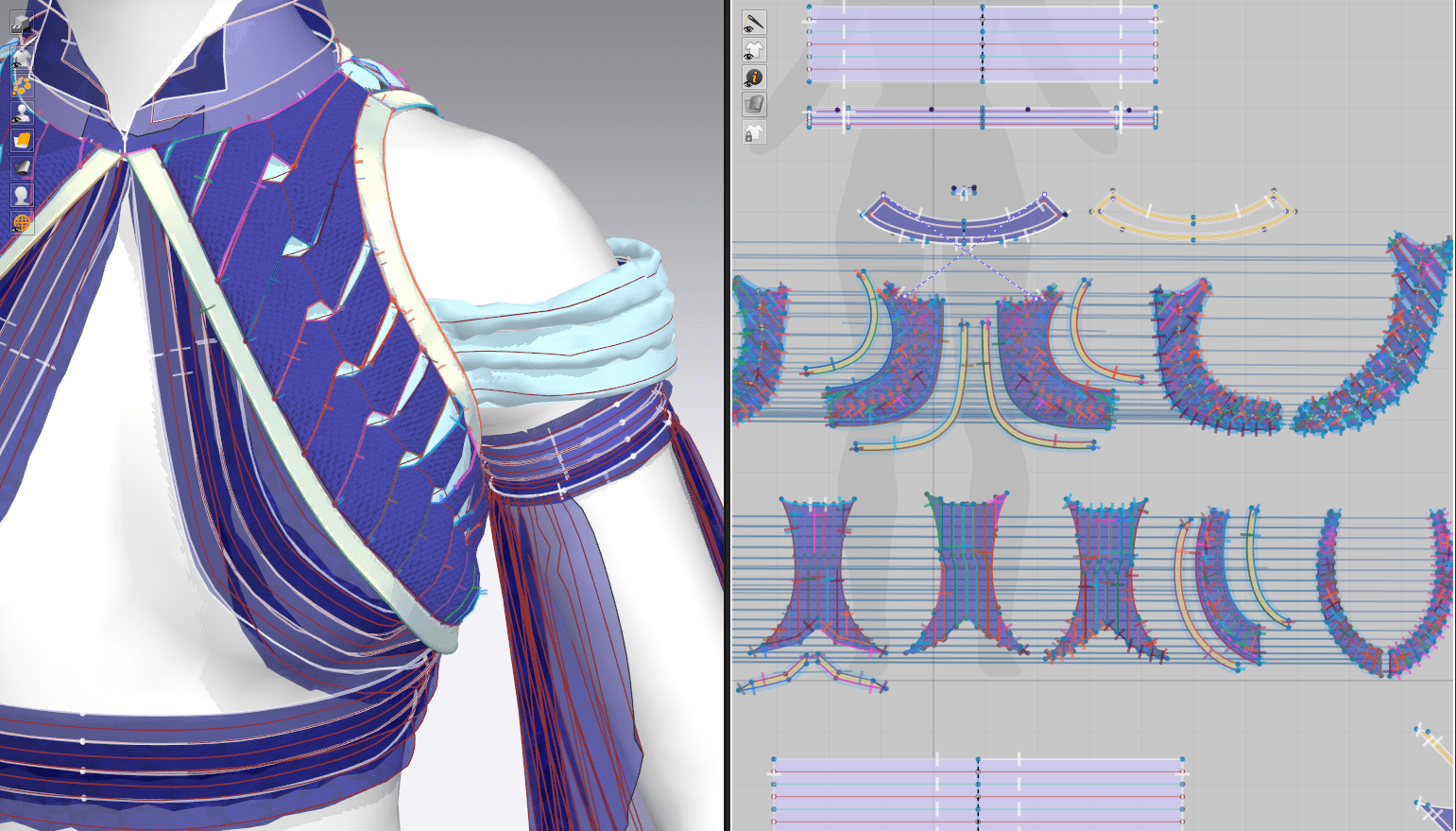Screen dimensions: 1456x831
Task: Click the divider between 3D and 2D windows
Action: (728, 416)
